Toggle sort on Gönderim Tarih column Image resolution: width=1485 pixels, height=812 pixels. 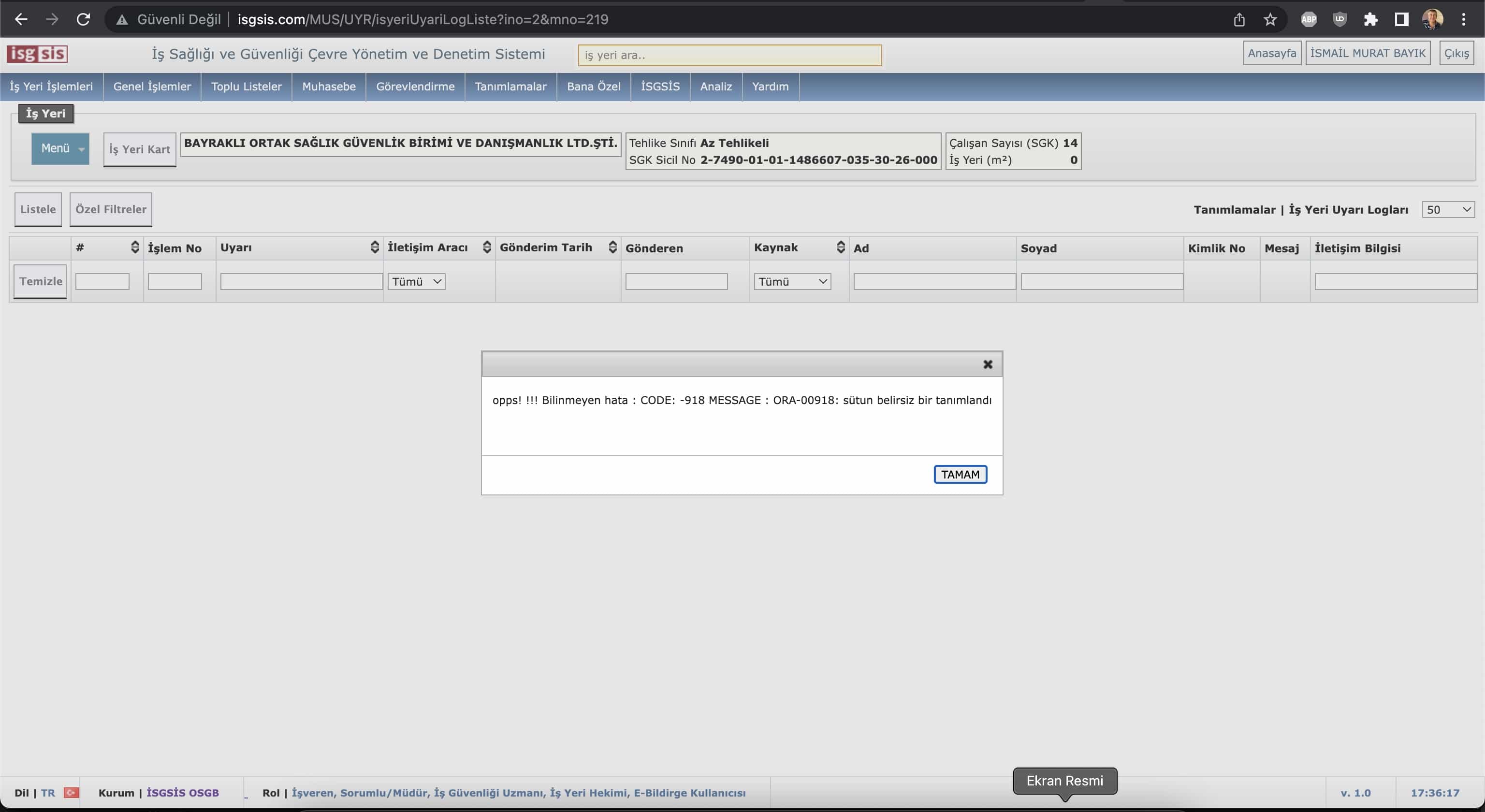612,247
